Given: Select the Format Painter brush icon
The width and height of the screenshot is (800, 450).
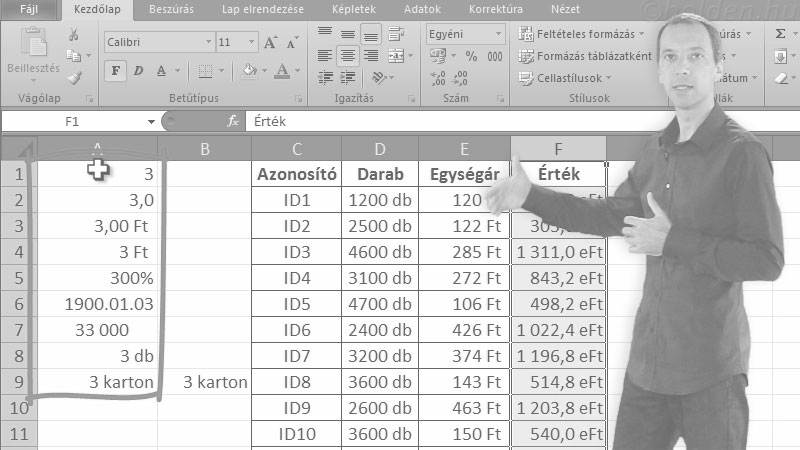Looking at the screenshot, I should click(x=75, y=78).
